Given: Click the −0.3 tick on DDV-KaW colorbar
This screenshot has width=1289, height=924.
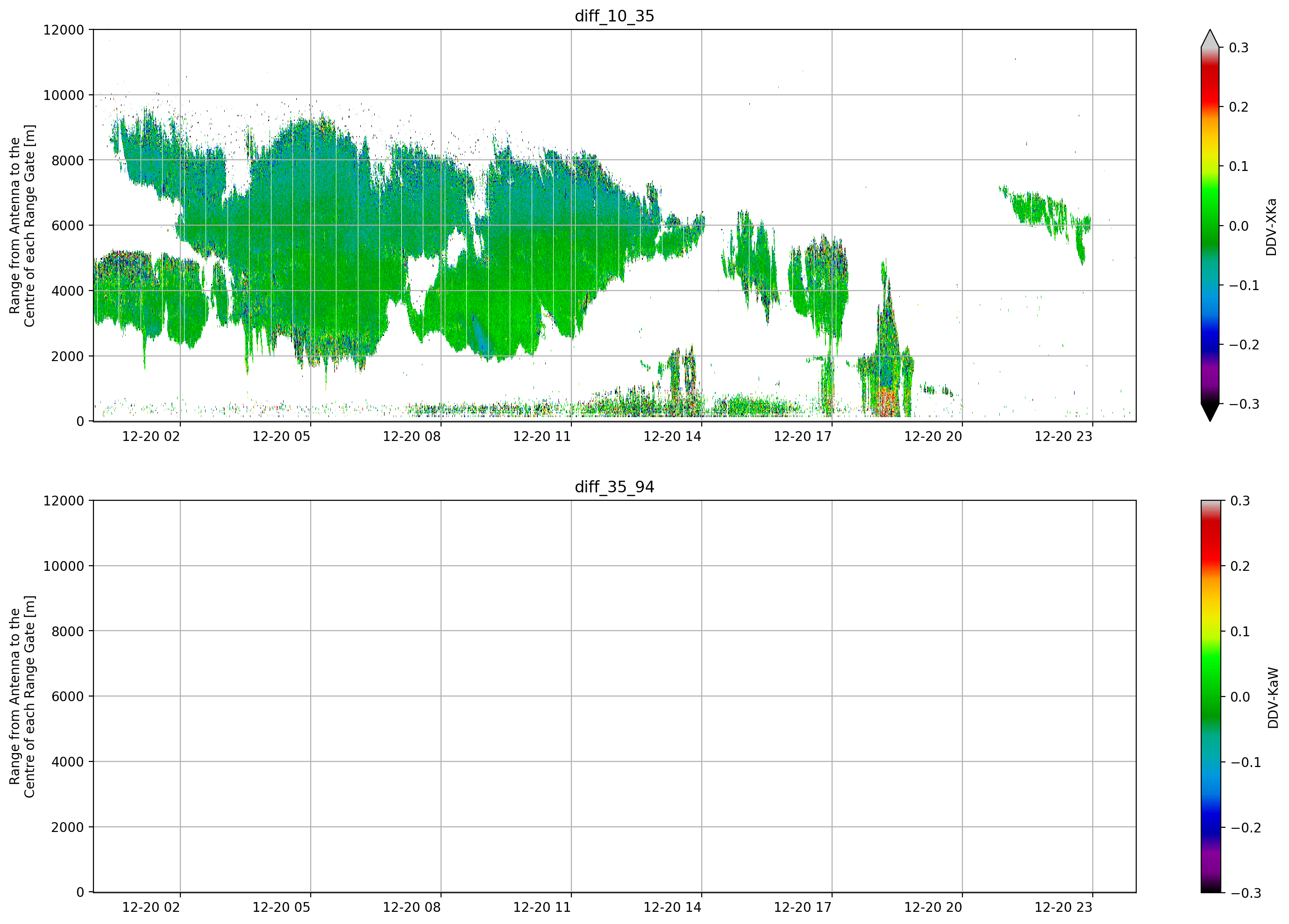Looking at the screenshot, I should [1246, 893].
